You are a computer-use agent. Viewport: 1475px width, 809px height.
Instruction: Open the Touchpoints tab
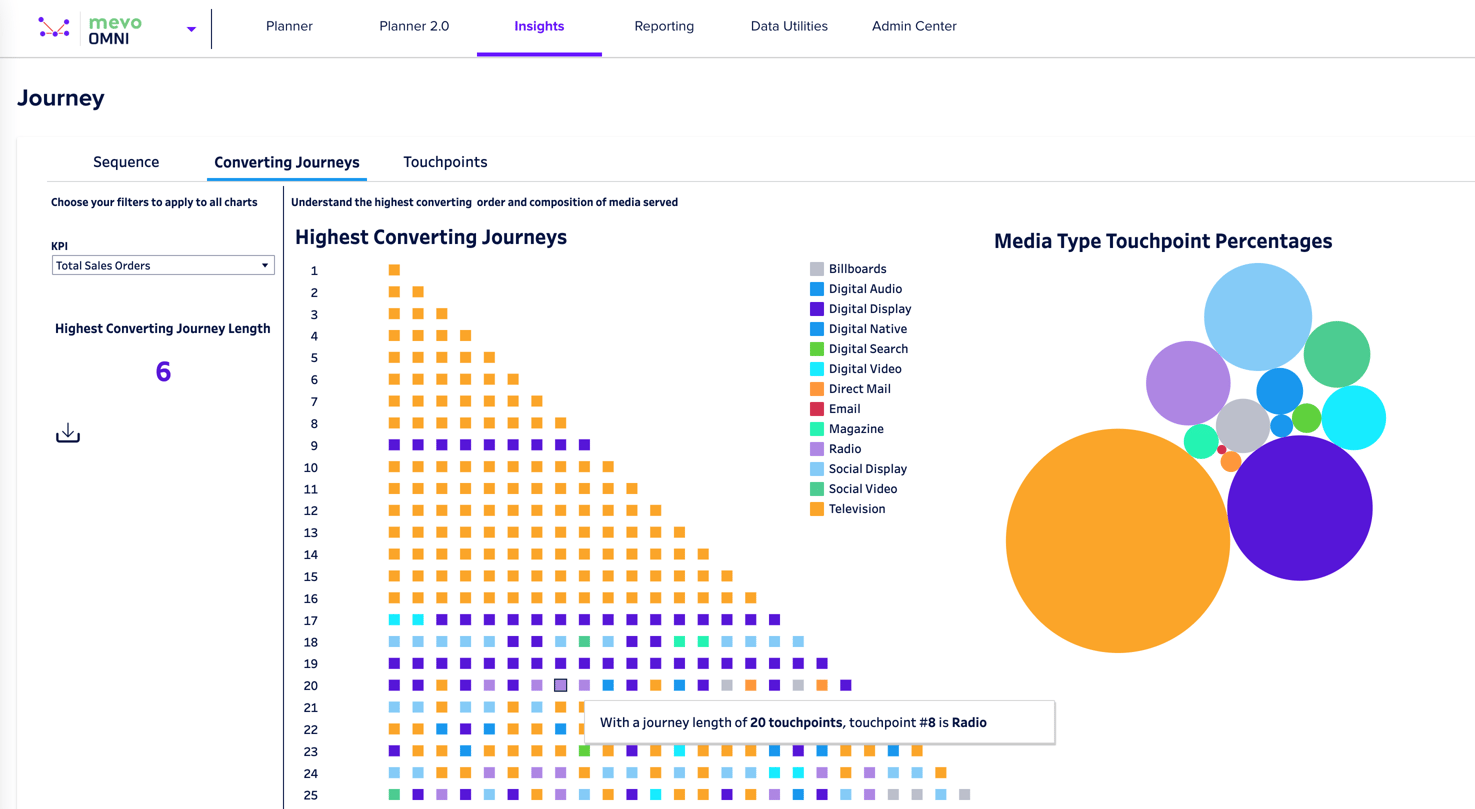point(445,161)
